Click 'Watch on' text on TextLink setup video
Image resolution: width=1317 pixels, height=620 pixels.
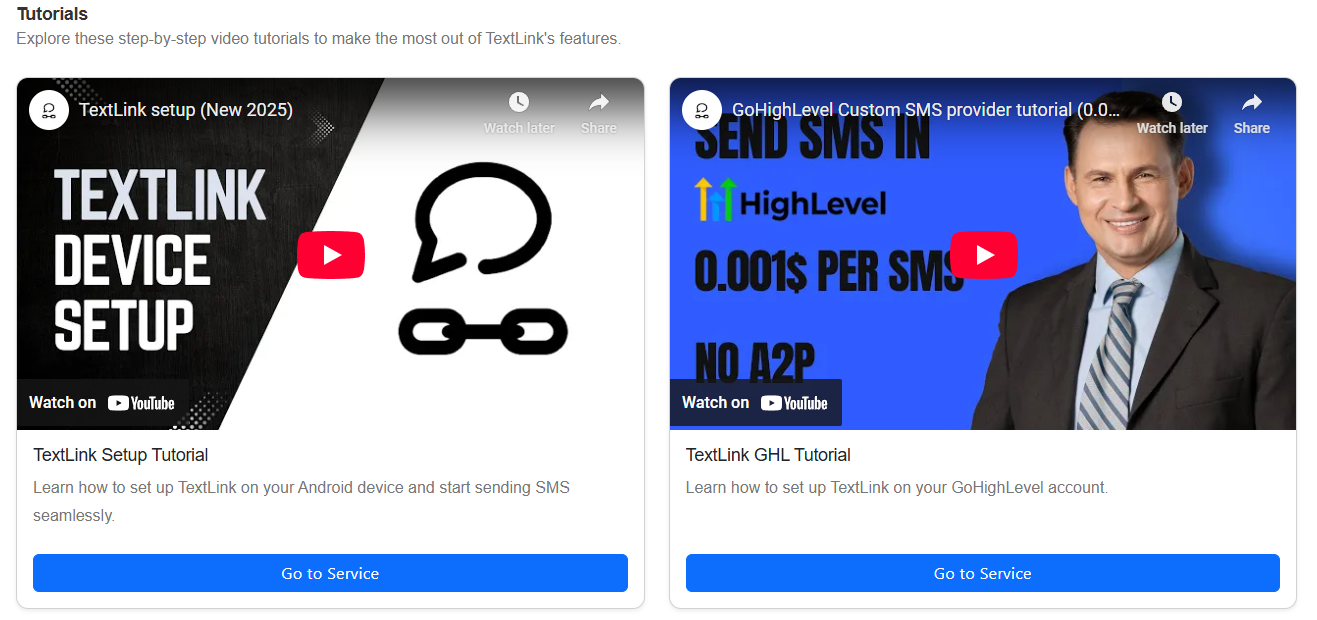pyautogui.click(x=63, y=403)
